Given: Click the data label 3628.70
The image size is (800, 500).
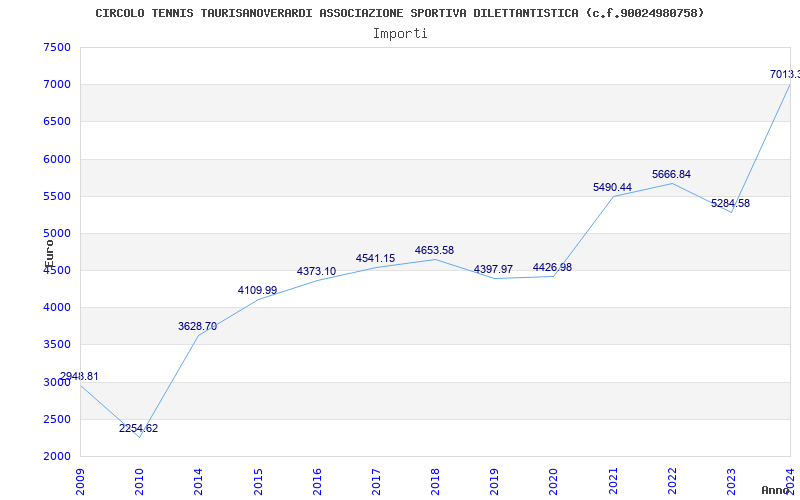Looking at the screenshot, I should pyautogui.click(x=197, y=327).
